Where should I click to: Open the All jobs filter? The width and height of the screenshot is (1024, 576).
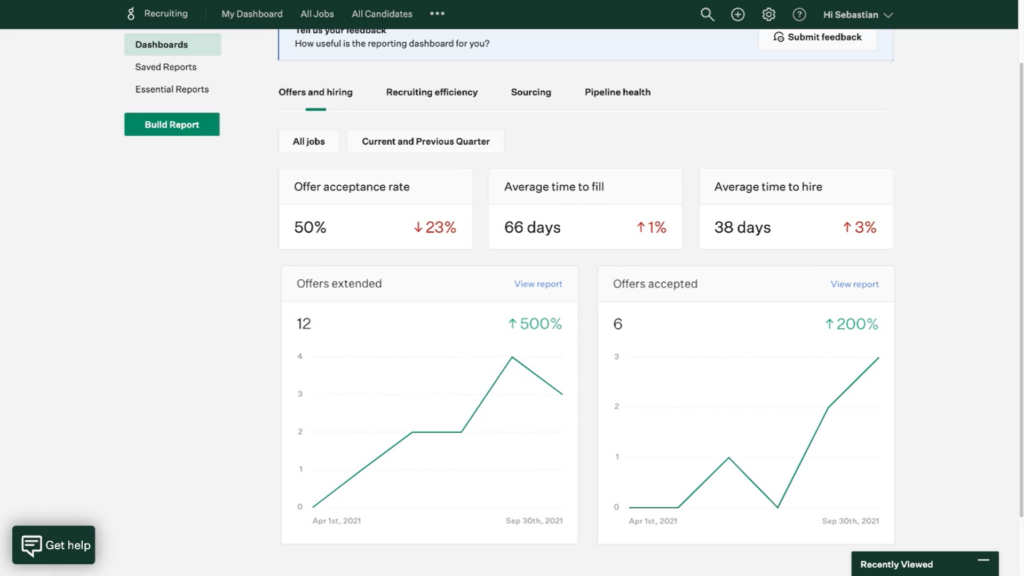pos(309,142)
